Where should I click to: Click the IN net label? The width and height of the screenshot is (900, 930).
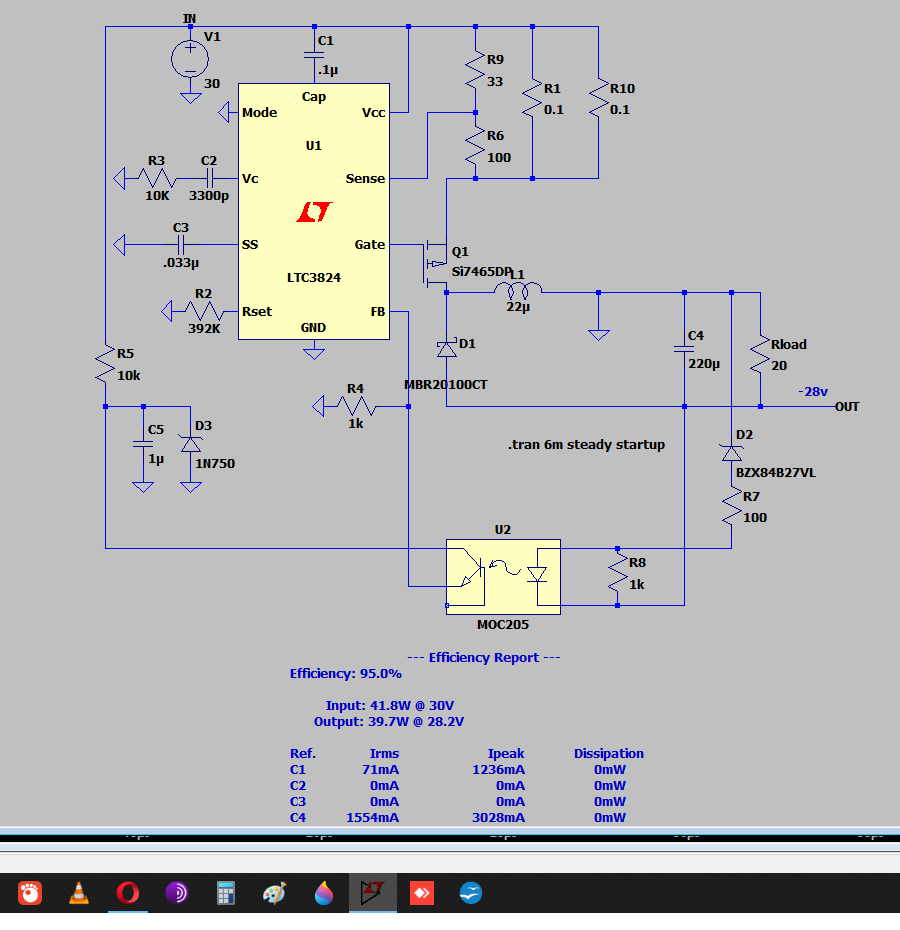(x=189, y=18)
